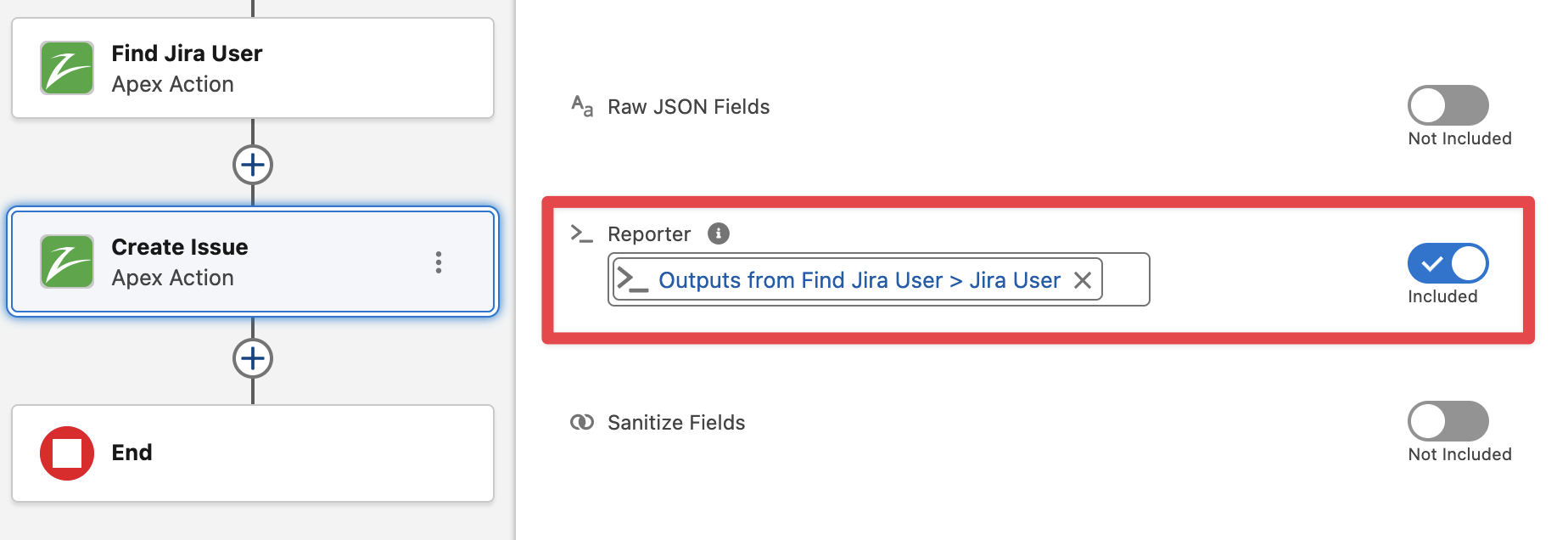Click the Outputs from Find Jira User pill
Screen dimensions: 1568x540
click(x=859, y=280)
